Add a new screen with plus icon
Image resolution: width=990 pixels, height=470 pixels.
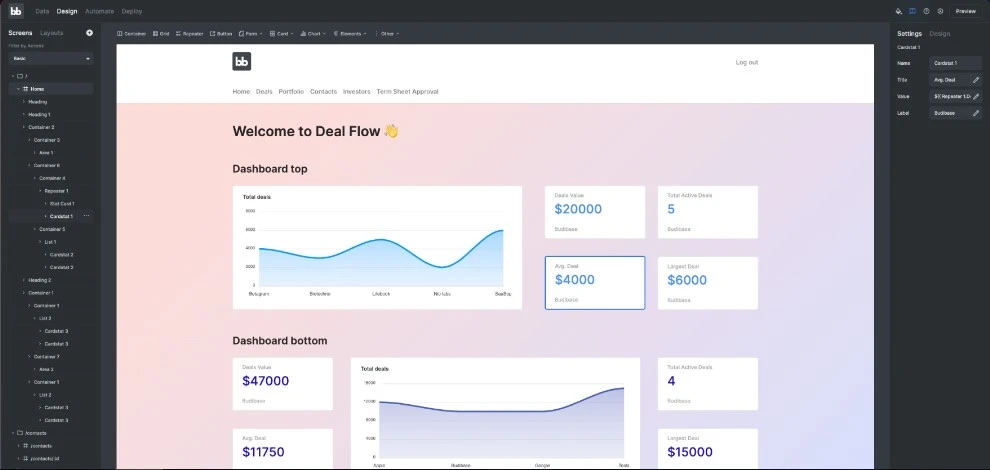[x=89, y=33]
